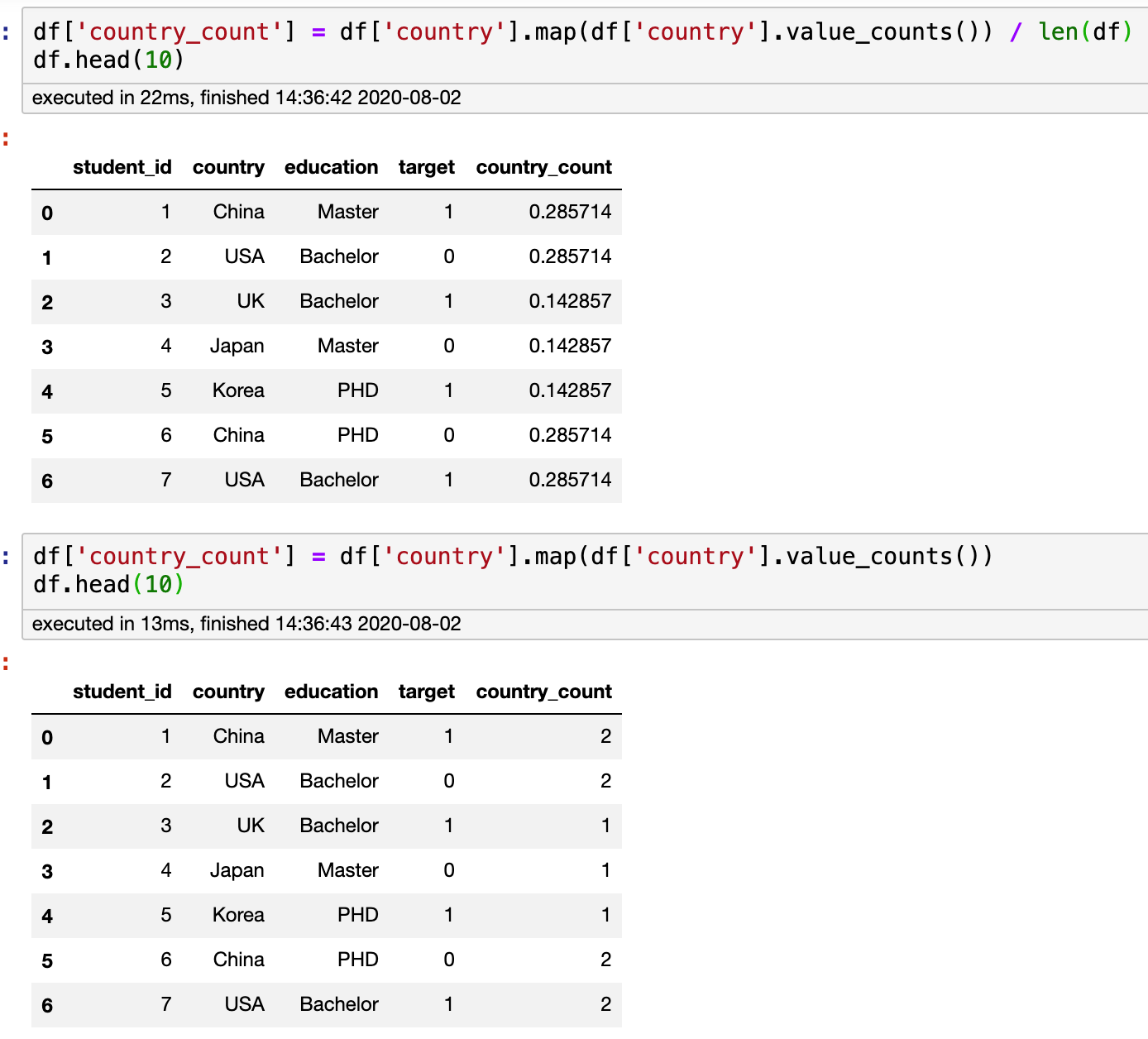Select the target header in first table

[426, 167]
